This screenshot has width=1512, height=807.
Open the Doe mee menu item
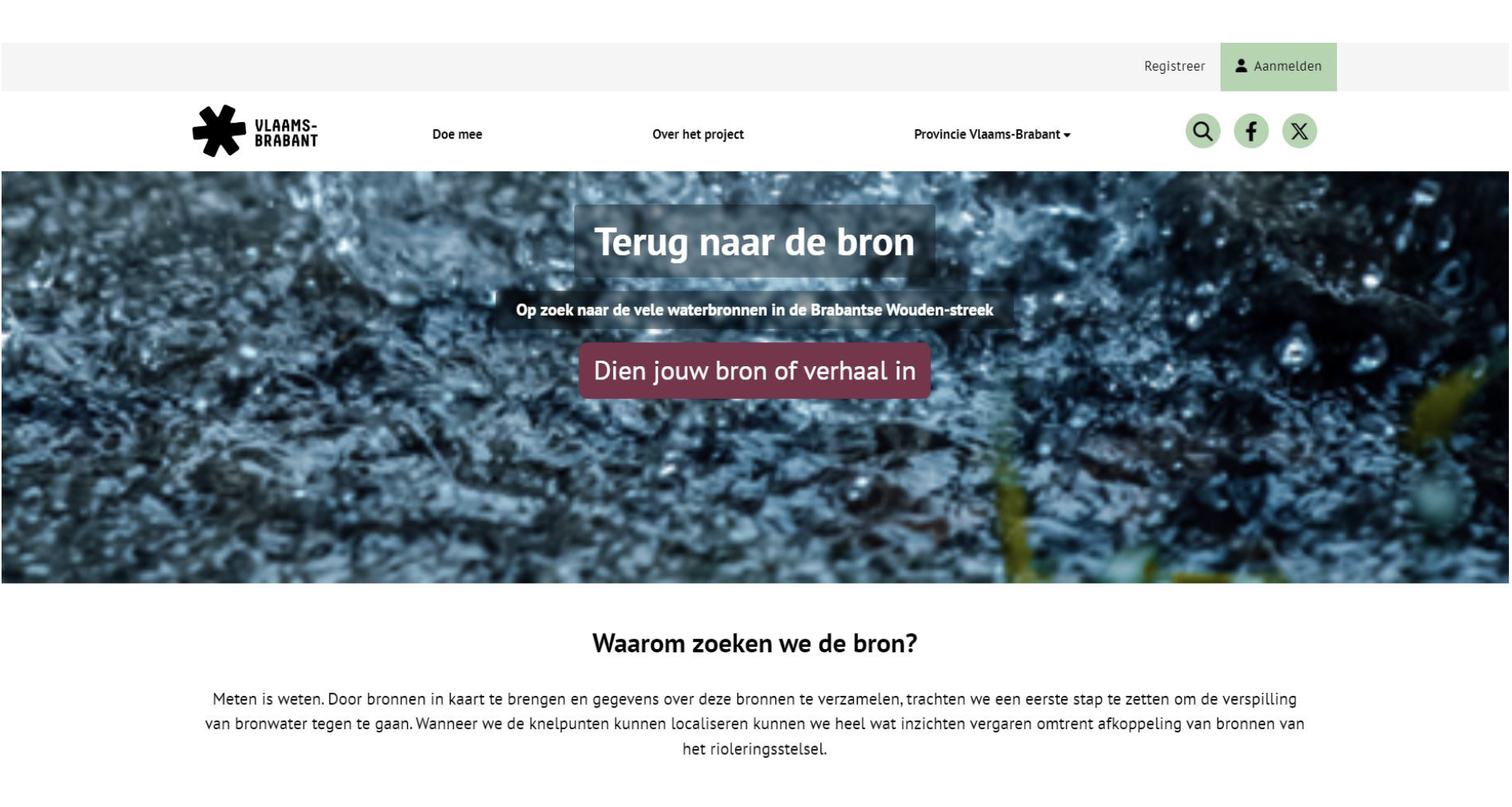(457, 134)
